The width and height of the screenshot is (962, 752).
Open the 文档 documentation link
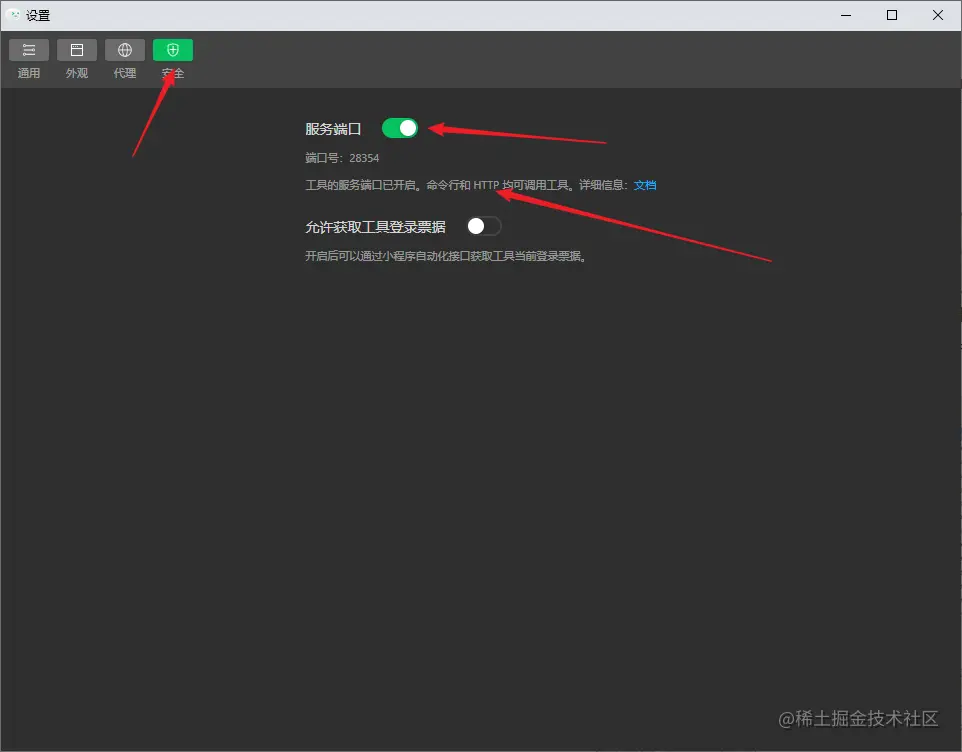645,185
